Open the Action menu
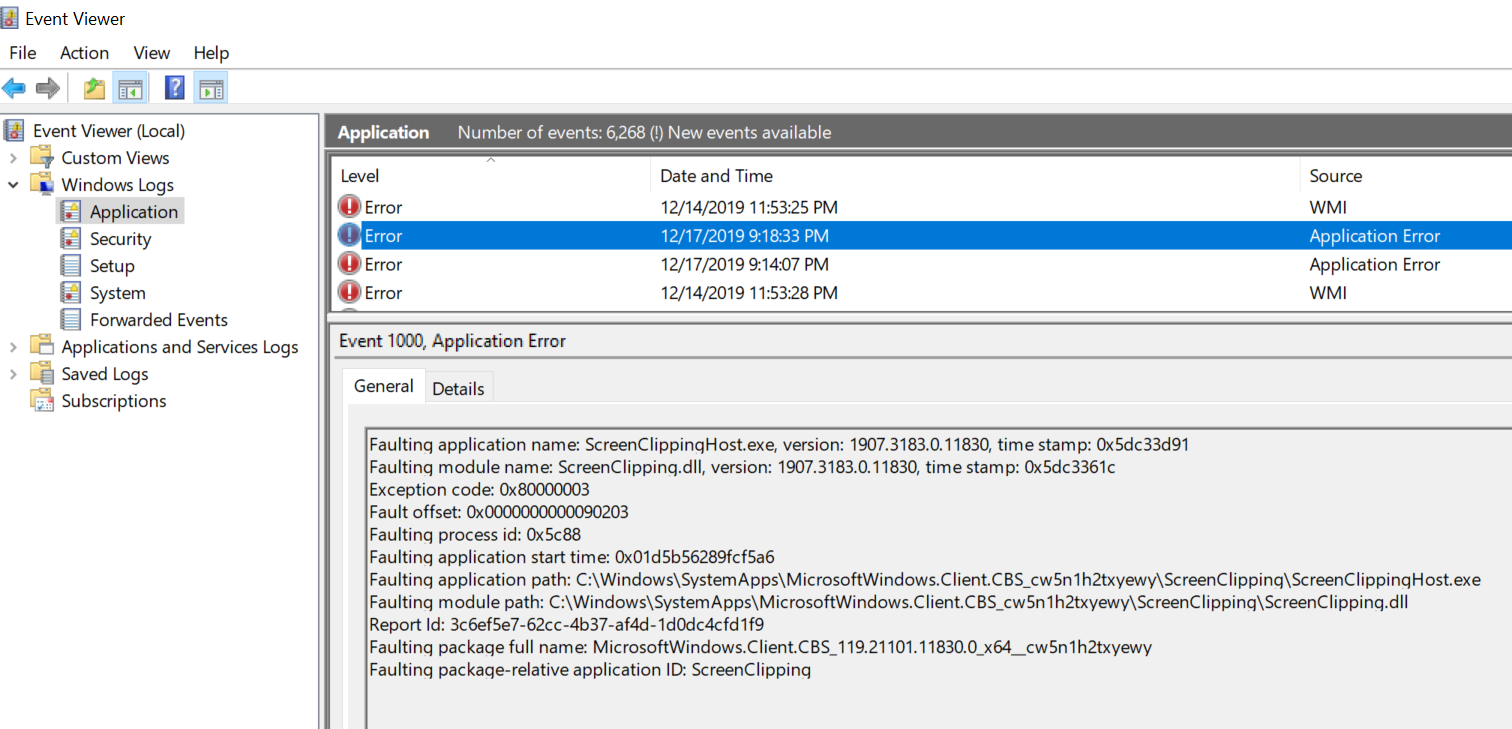The width and height of the screenshot is (1512, 729). point(84,53)
